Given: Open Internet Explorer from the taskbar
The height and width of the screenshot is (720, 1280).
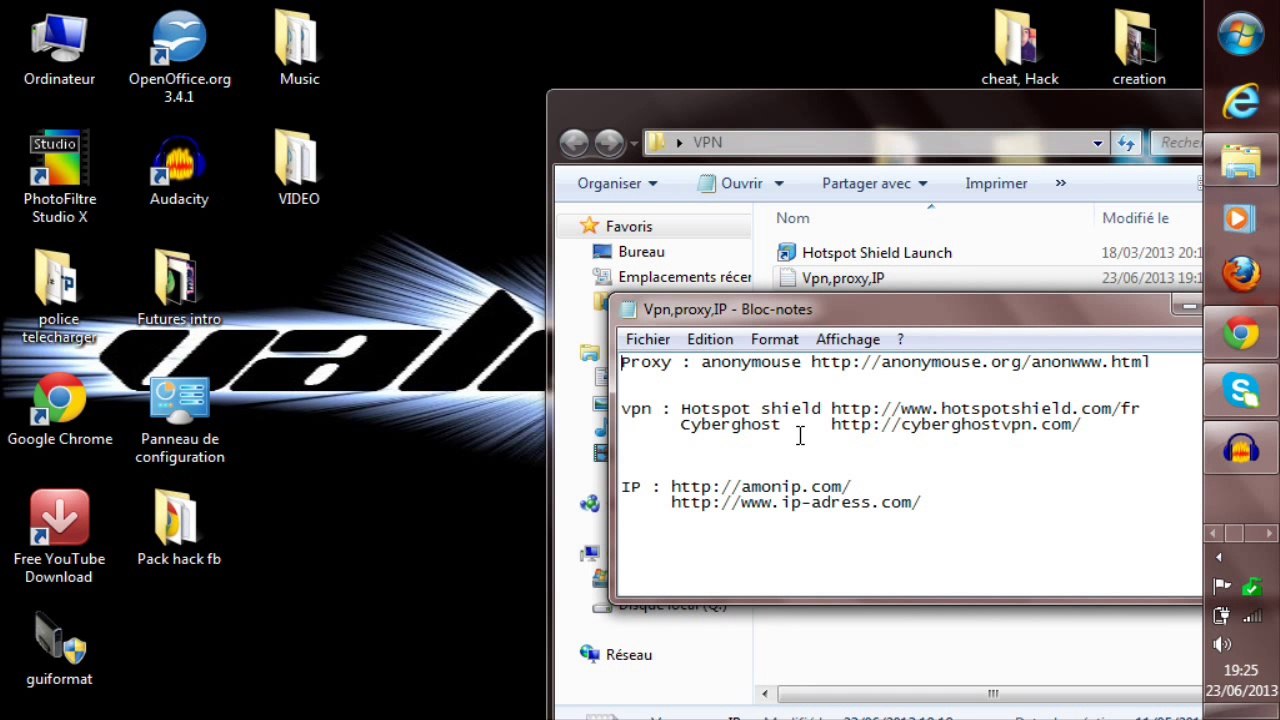Looking at the screenshot, I should pos(1241,102).
